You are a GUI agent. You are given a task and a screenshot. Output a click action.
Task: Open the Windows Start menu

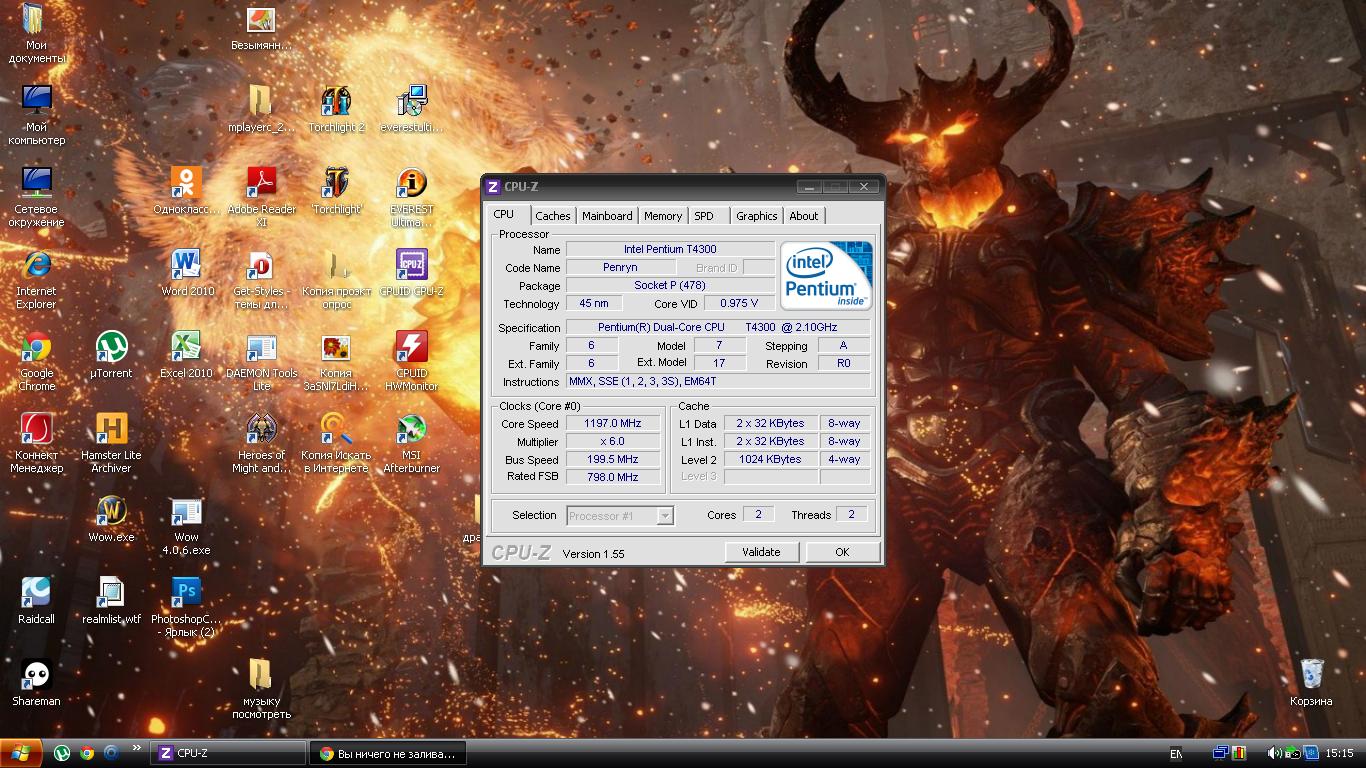coord(21,753)
